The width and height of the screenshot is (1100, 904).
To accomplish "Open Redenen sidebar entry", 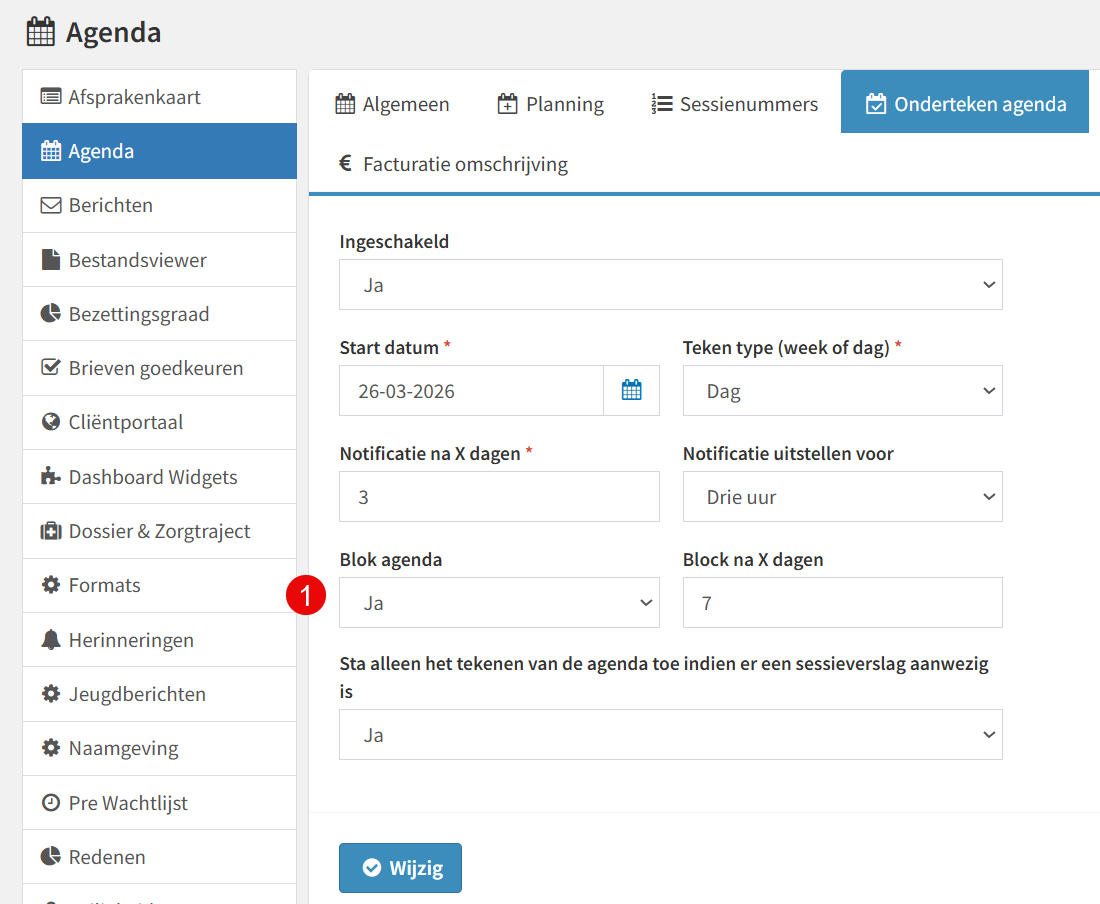I will tap(159, 856).
